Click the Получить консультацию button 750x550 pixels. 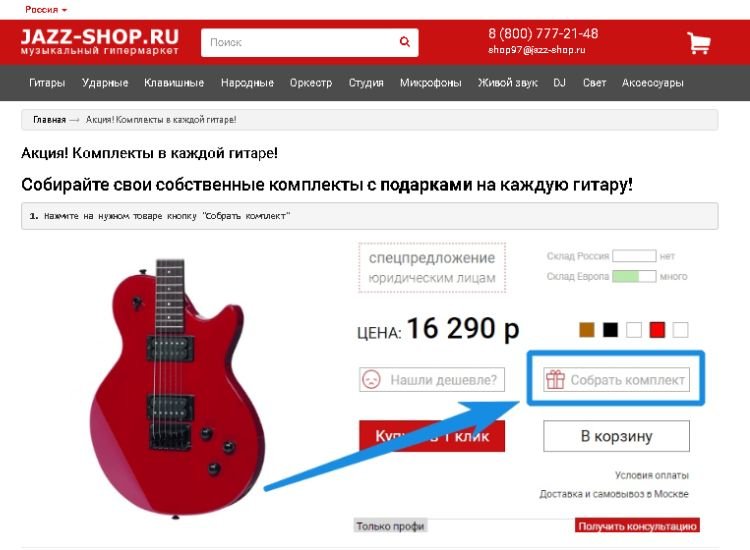pyautogui.click(x=637, y=526)
